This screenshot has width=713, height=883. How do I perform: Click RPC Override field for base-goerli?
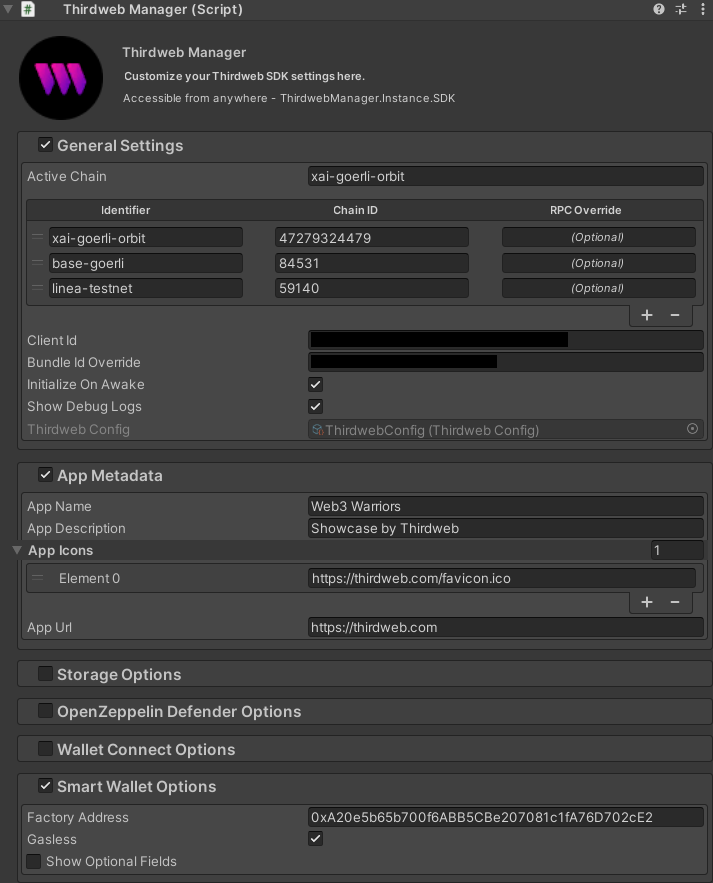tap(599, 263)
